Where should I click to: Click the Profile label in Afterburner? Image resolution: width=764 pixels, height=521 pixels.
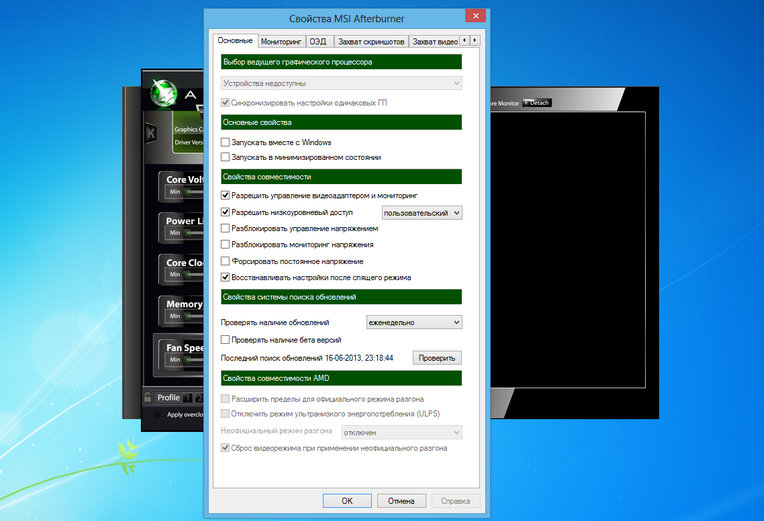pyautogui.click(x=168, y=397)
